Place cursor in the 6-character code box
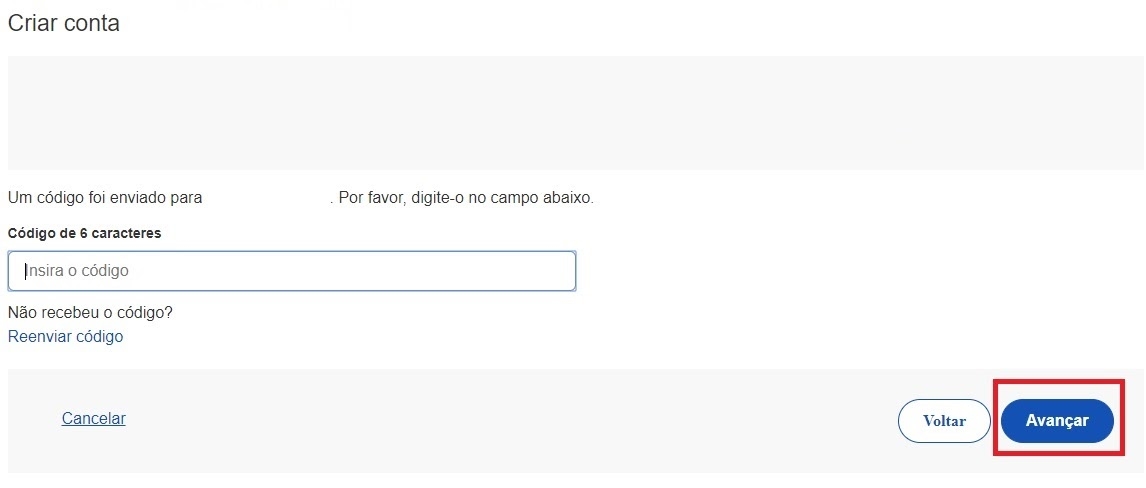 pos(292,271)
